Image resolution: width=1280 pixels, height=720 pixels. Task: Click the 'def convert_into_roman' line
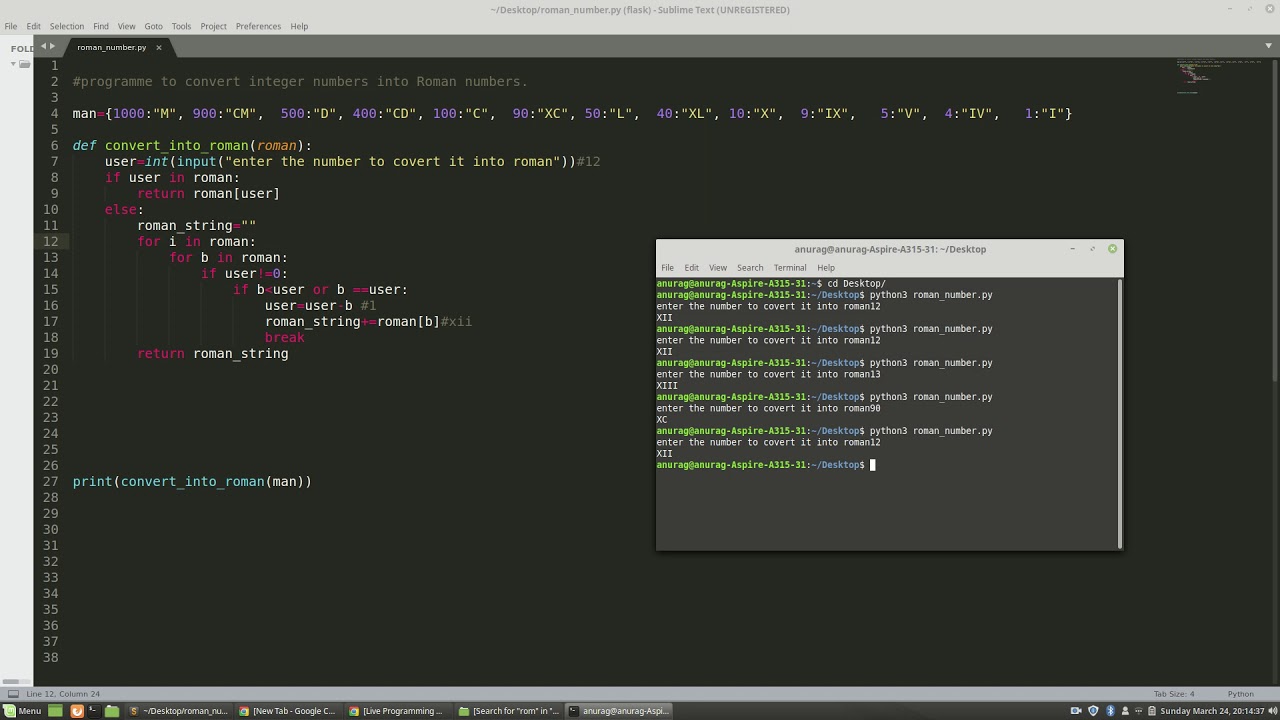click(192, 145)
